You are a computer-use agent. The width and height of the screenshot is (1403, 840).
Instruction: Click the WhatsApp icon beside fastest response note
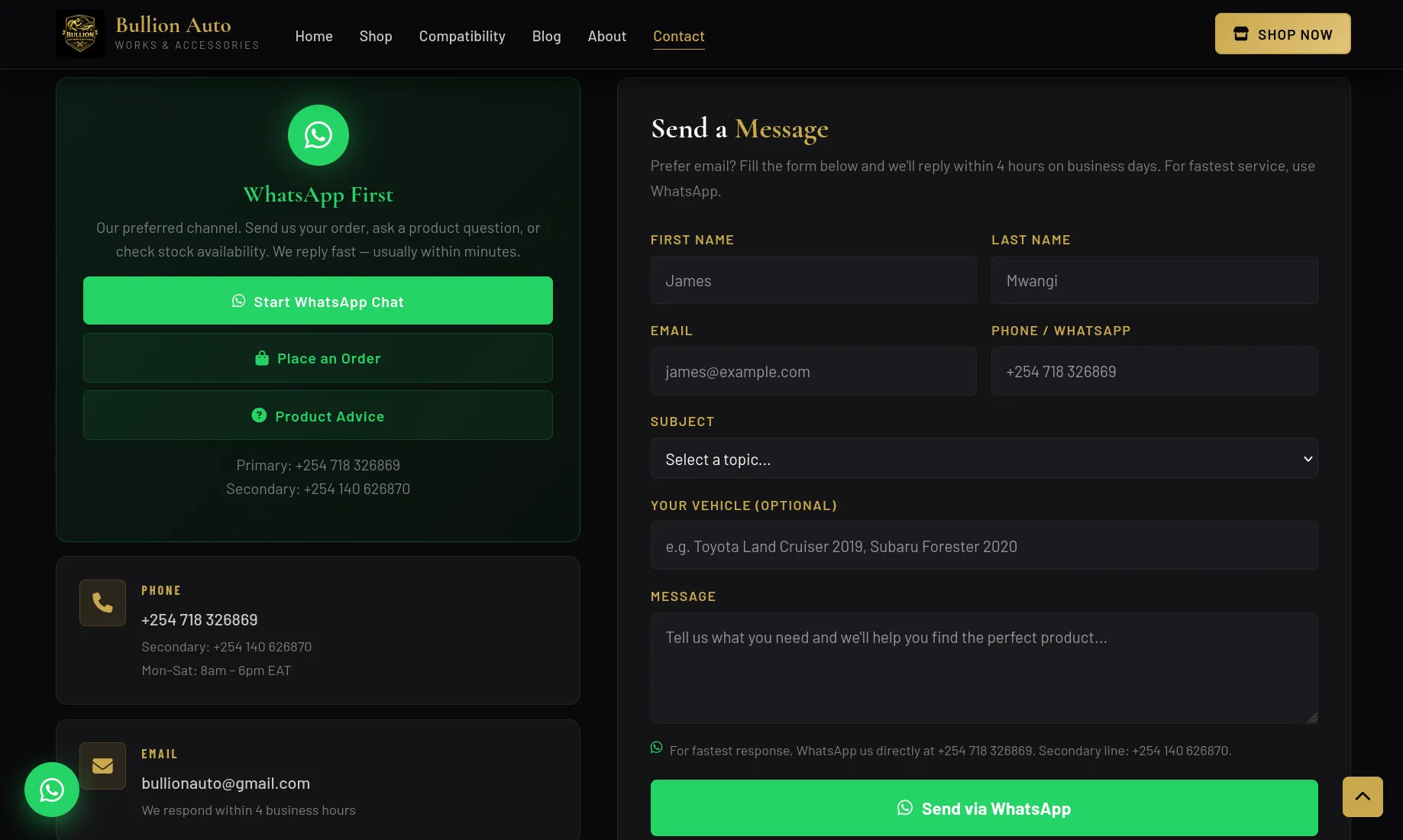(656, 748)
